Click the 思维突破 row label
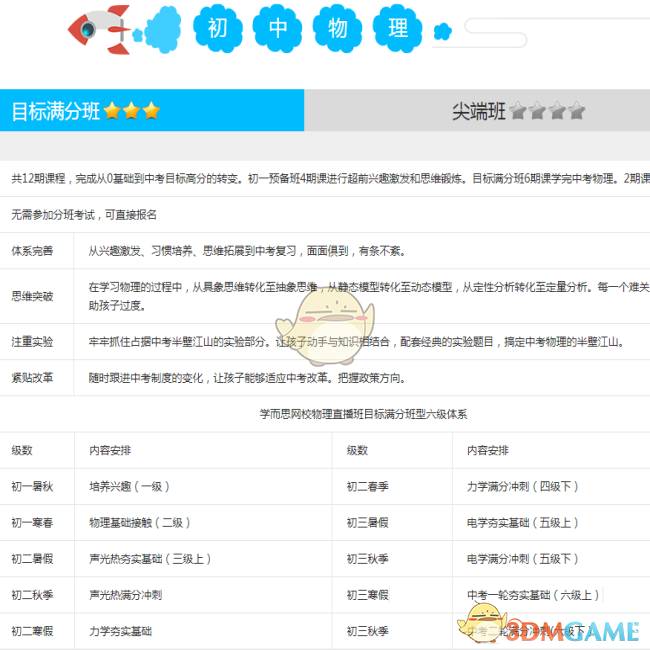The height and width of the screenshot is (650, 650). [32, 296]
